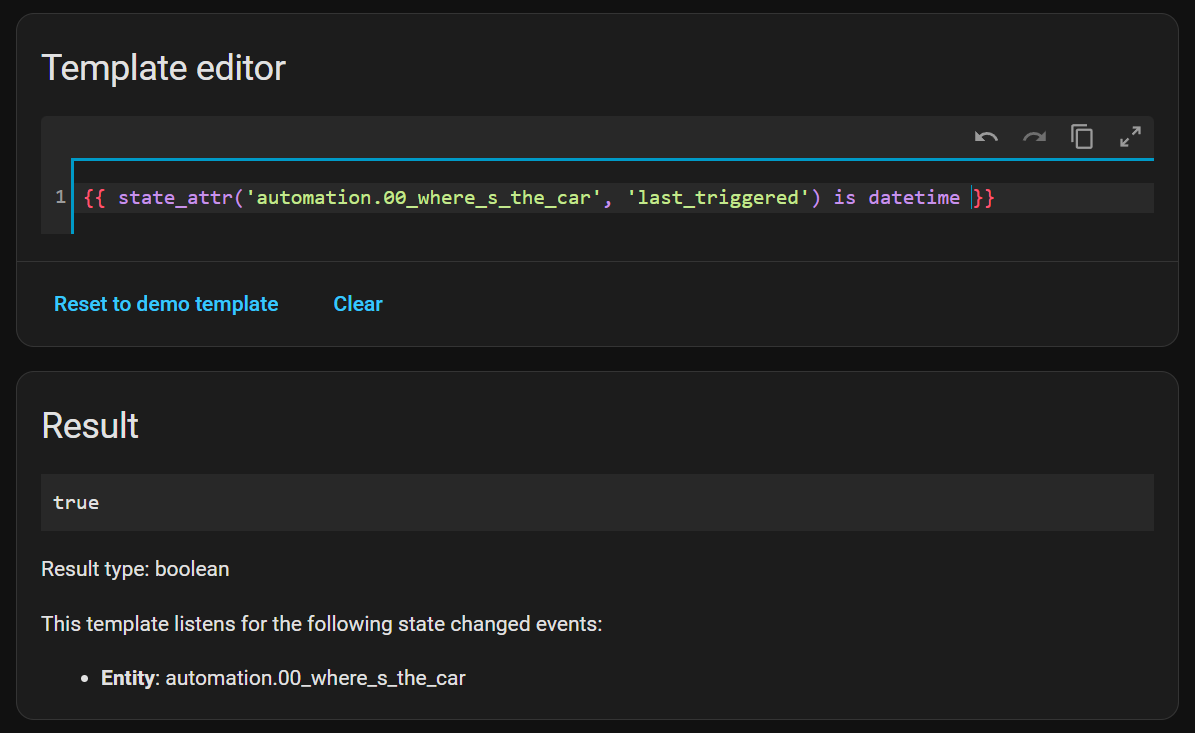The width and height of the screenshot is (1195, 733).
Task: Clear the template editor contents
Action: click(358, 304)
